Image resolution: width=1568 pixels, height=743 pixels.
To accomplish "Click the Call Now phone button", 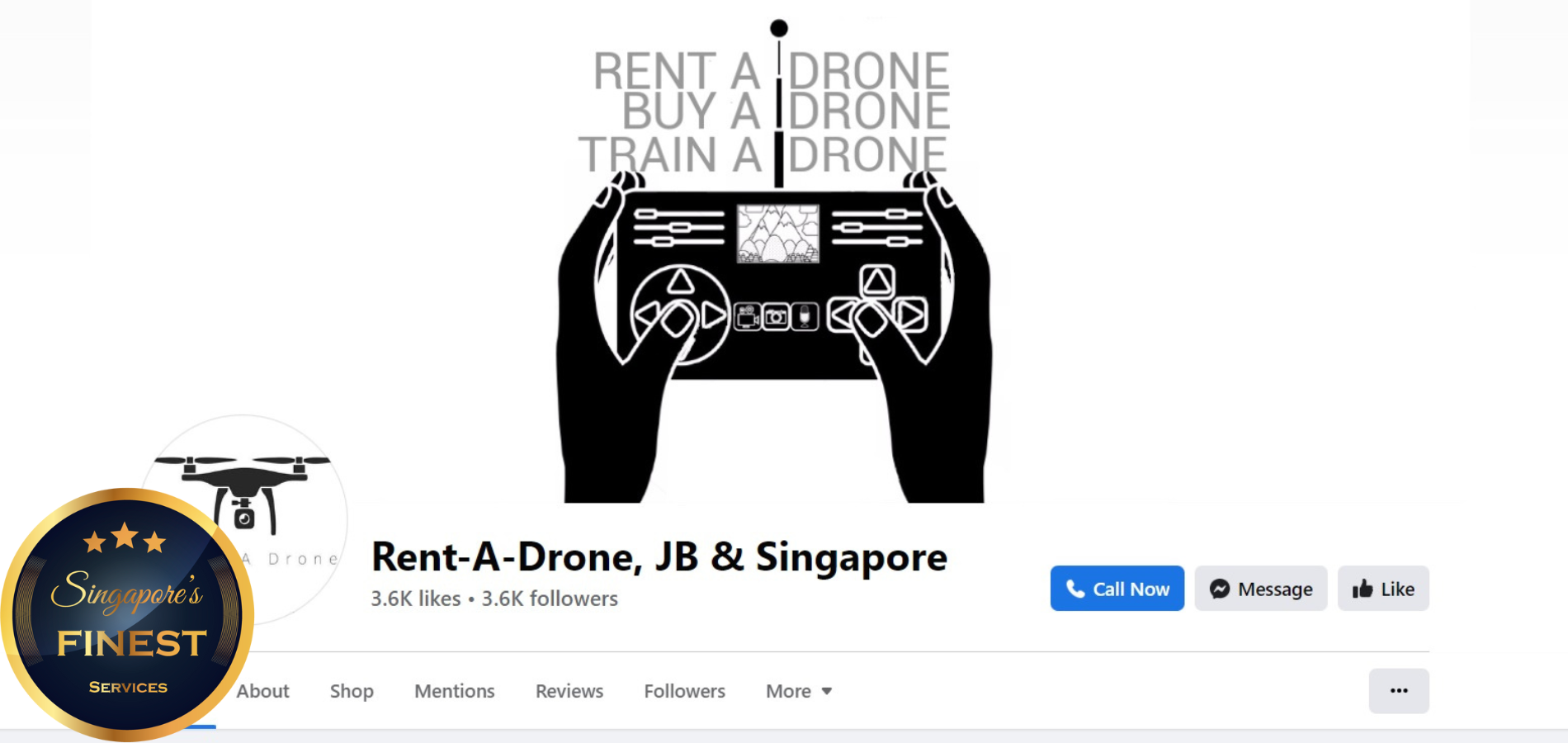I will 1117,589.
